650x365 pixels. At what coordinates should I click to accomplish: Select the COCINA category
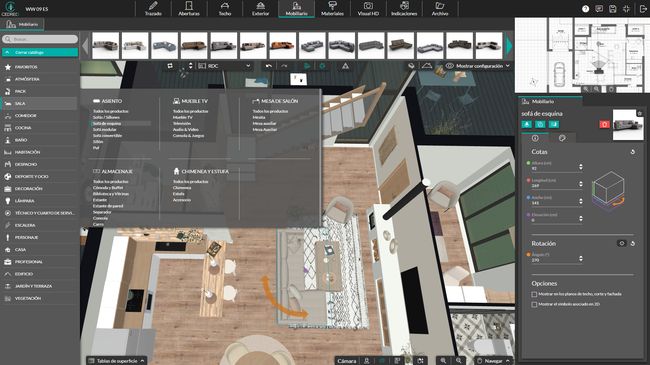click(39, 128)
